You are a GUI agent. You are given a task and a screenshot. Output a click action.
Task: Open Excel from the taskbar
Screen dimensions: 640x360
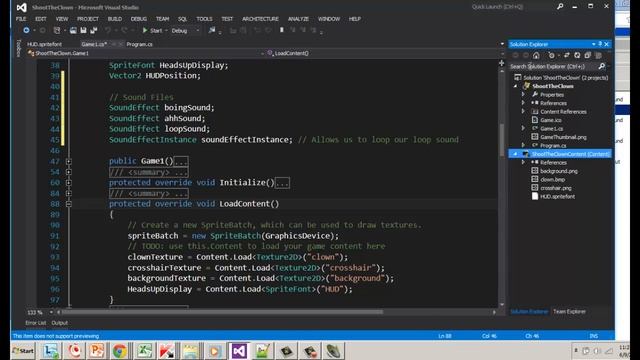point(144,351)
